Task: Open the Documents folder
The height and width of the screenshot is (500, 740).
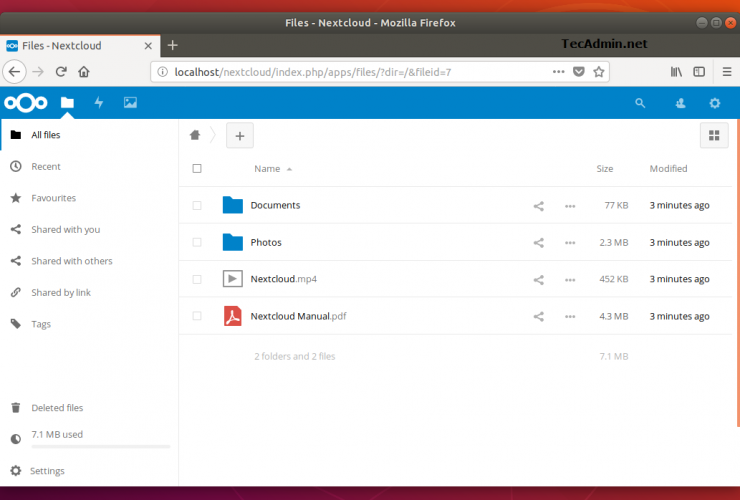Action: [x=275, y=206]
